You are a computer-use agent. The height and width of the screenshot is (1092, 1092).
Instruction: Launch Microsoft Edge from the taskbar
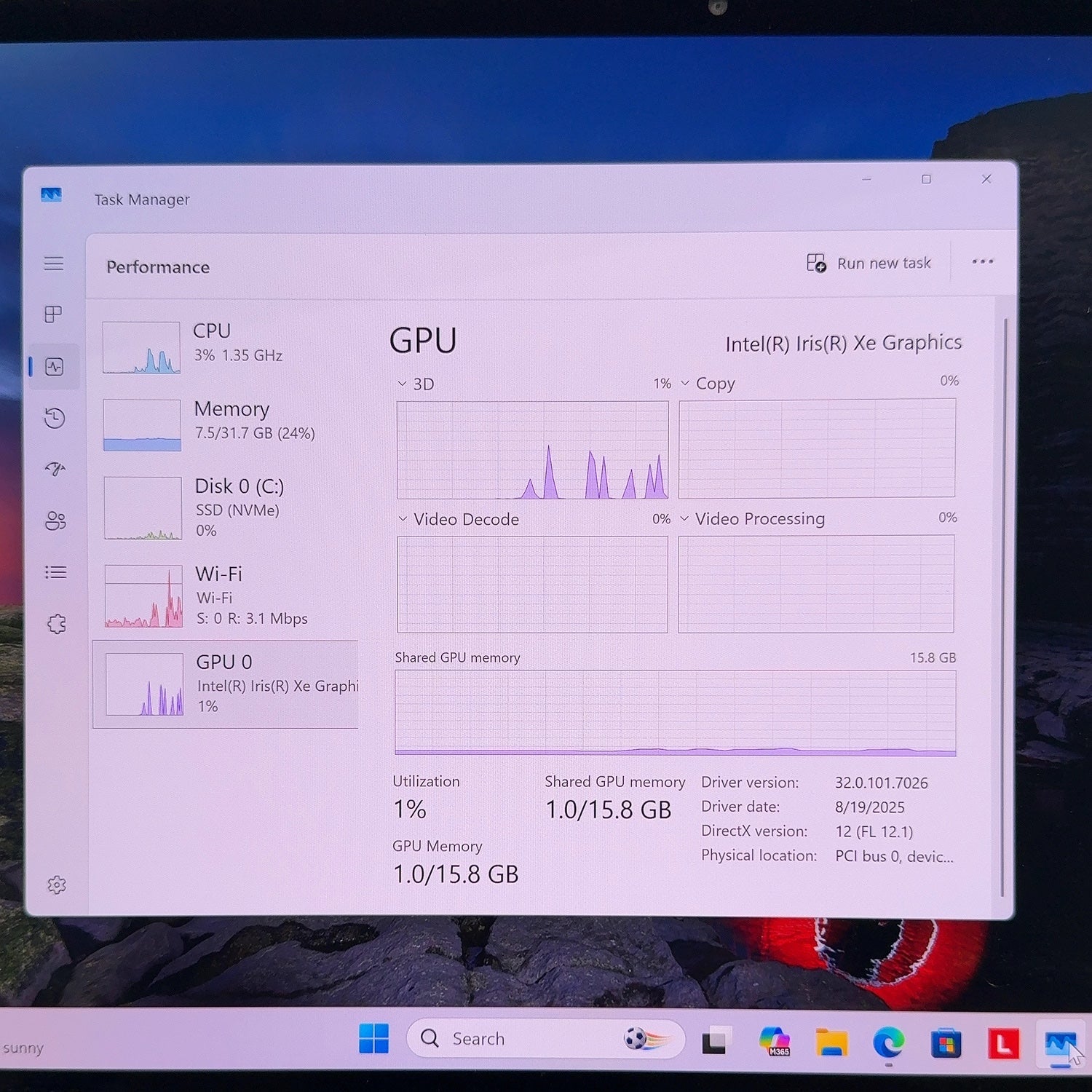tap(888, 1043)
